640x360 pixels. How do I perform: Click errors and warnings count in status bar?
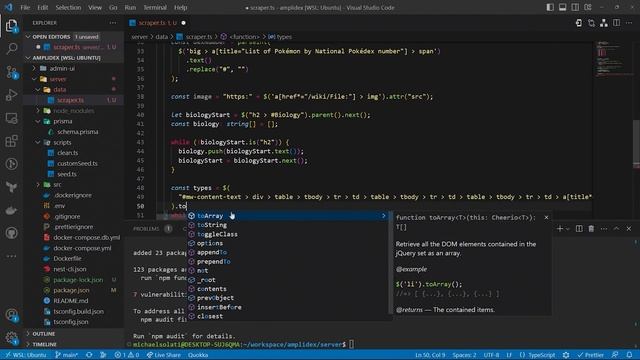tap(127, 355)
